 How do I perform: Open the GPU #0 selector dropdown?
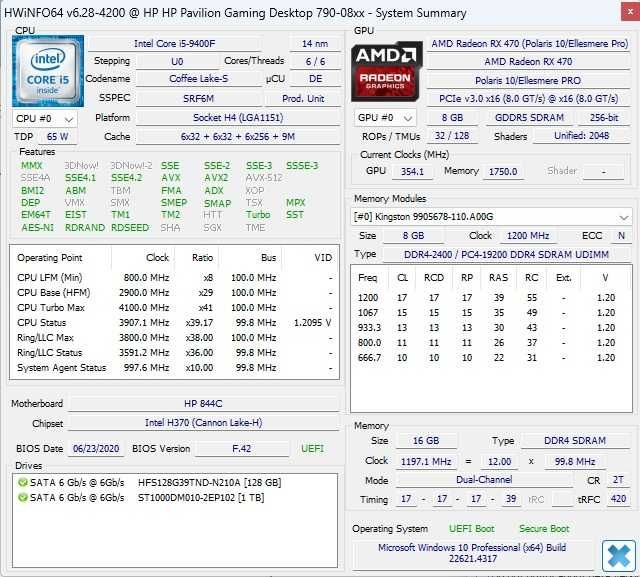click(385, 118)
